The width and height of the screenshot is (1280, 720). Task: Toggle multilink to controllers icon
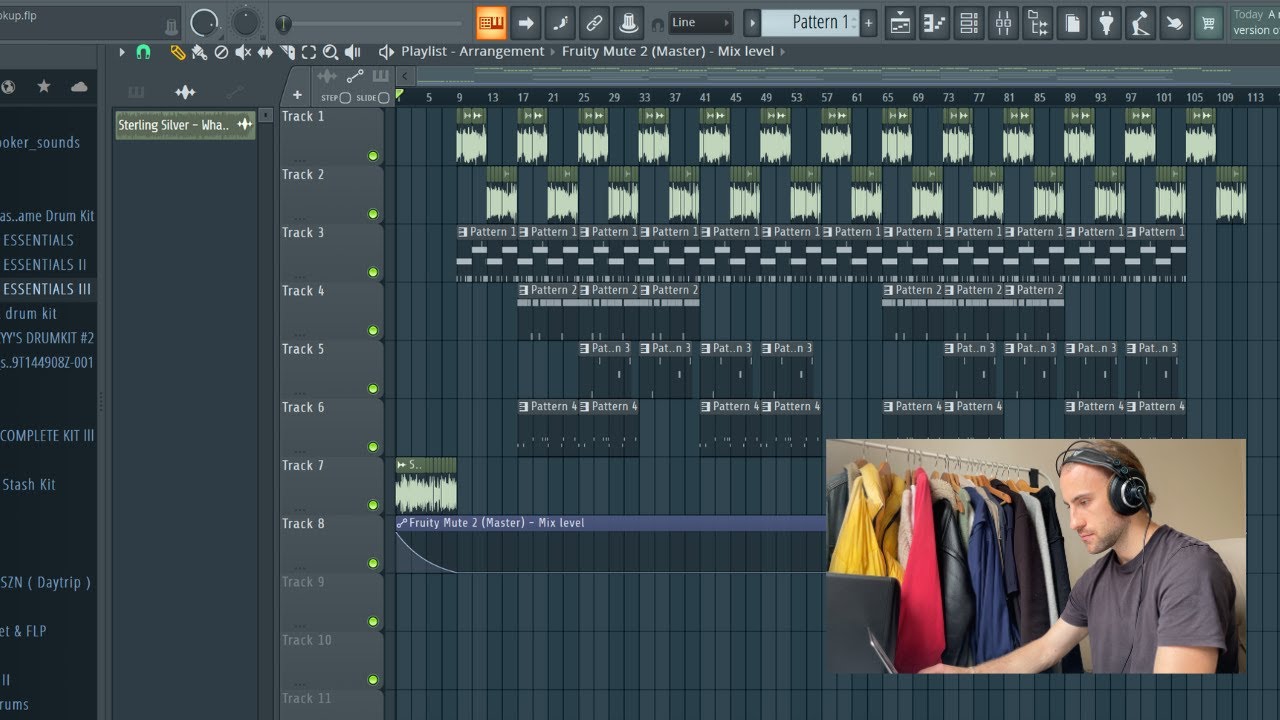[594, 22]
